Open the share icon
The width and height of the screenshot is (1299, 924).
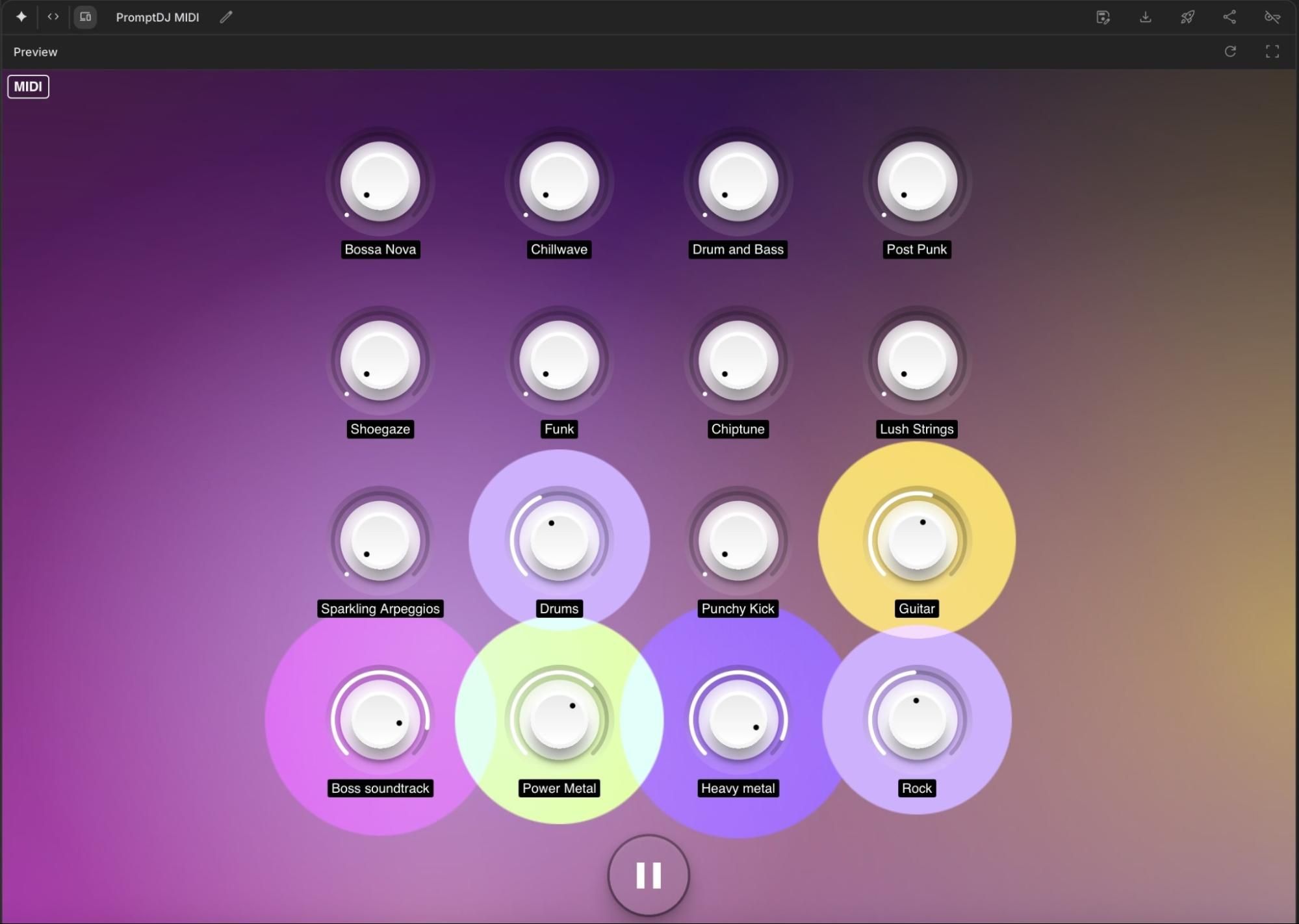(1229, 17)
